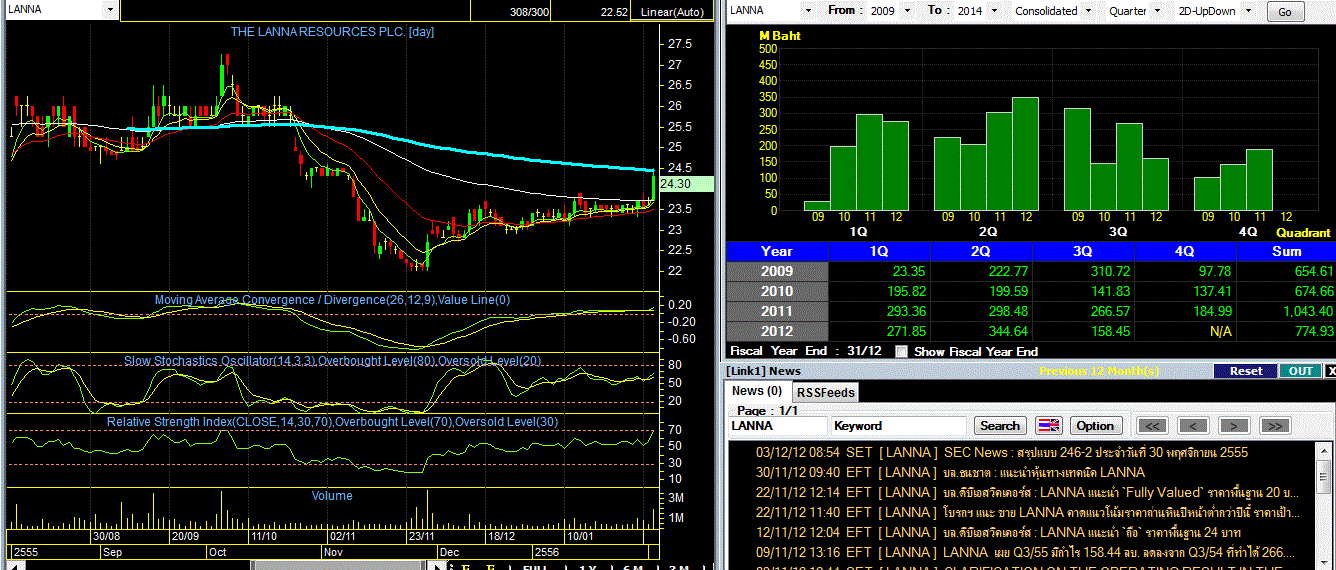This screenshot has height=570, width=1336.
Task: Click the chart title THE LANNA RESOURCES PLC
Action: 332,32
